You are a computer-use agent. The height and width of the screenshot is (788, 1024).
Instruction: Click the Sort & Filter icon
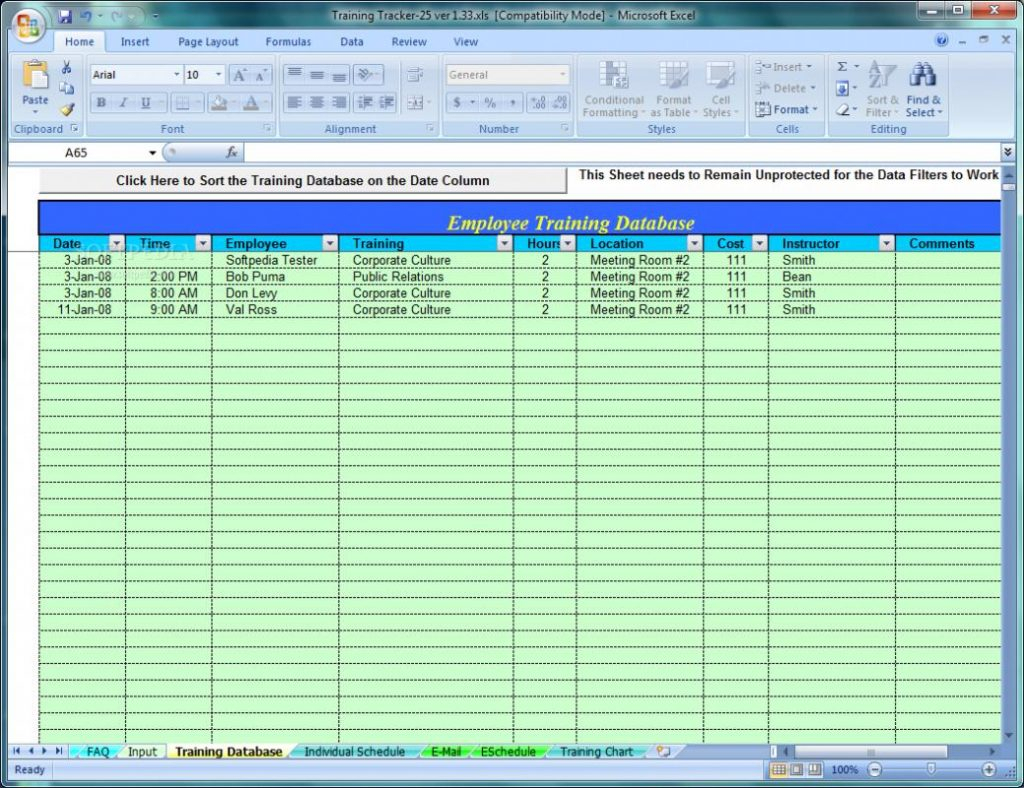coord(881,76)
